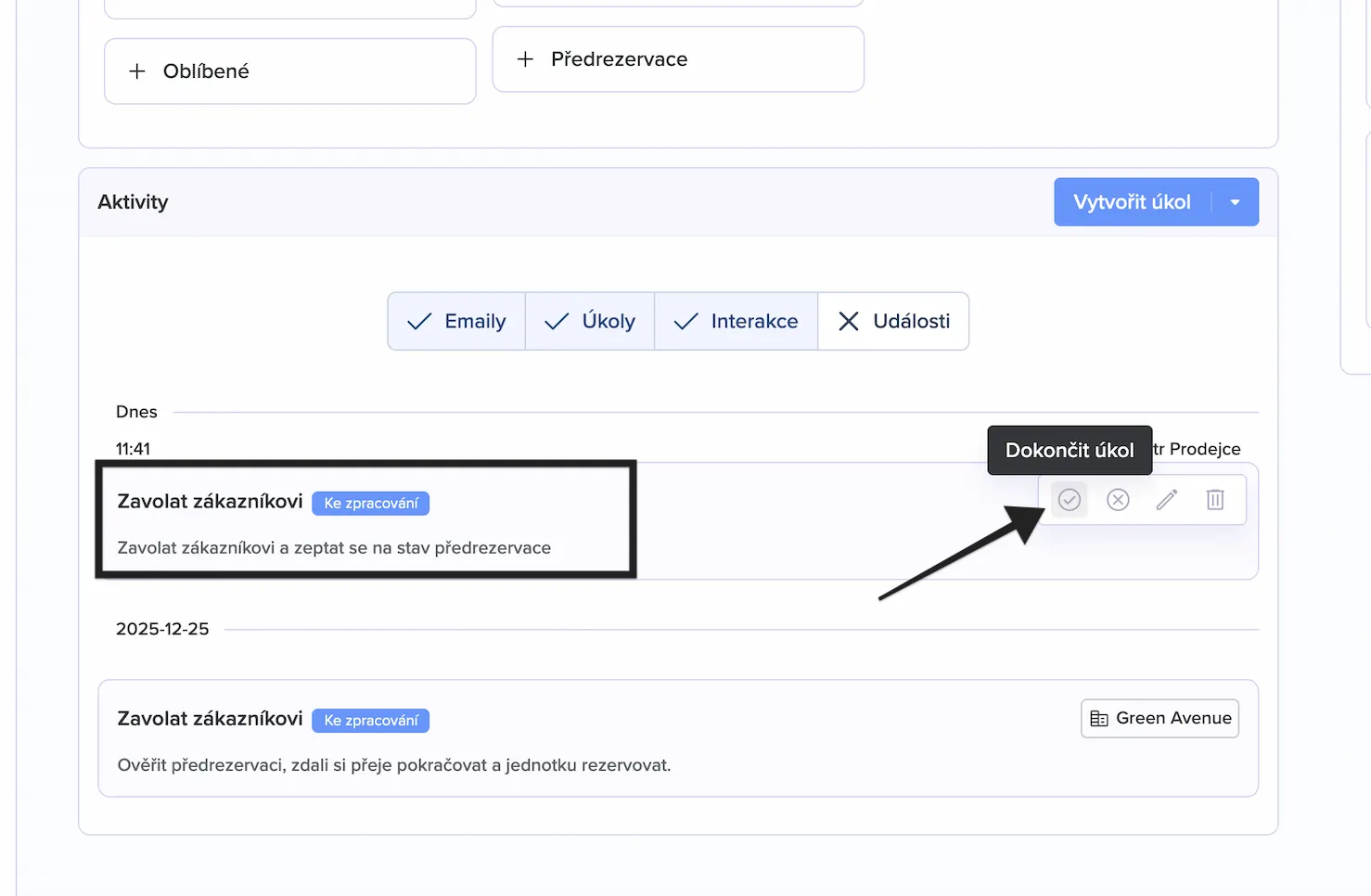This screenshot has width=1371, height=896.
Task: Click the complete task checkmark icon
Action: pos(1070,500)
